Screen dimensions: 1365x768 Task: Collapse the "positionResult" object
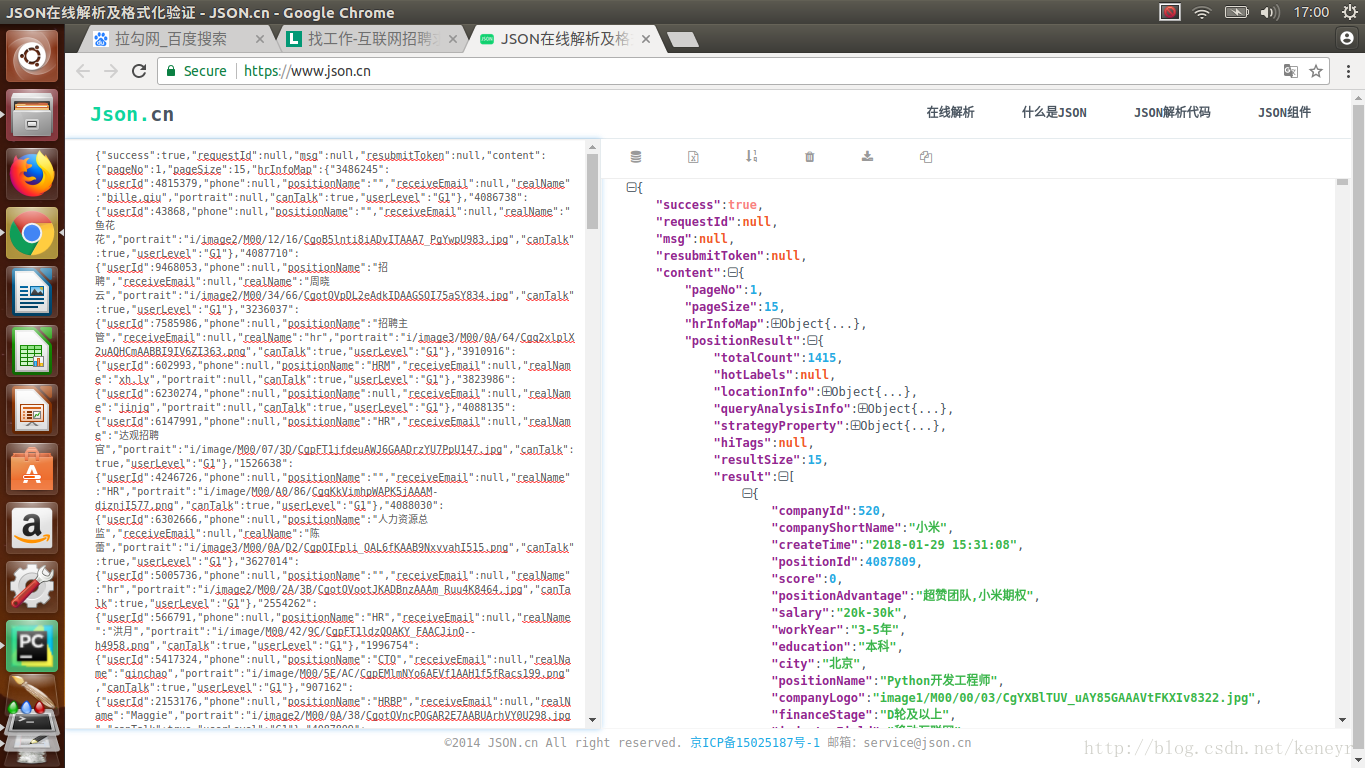[x=811, y=340]
